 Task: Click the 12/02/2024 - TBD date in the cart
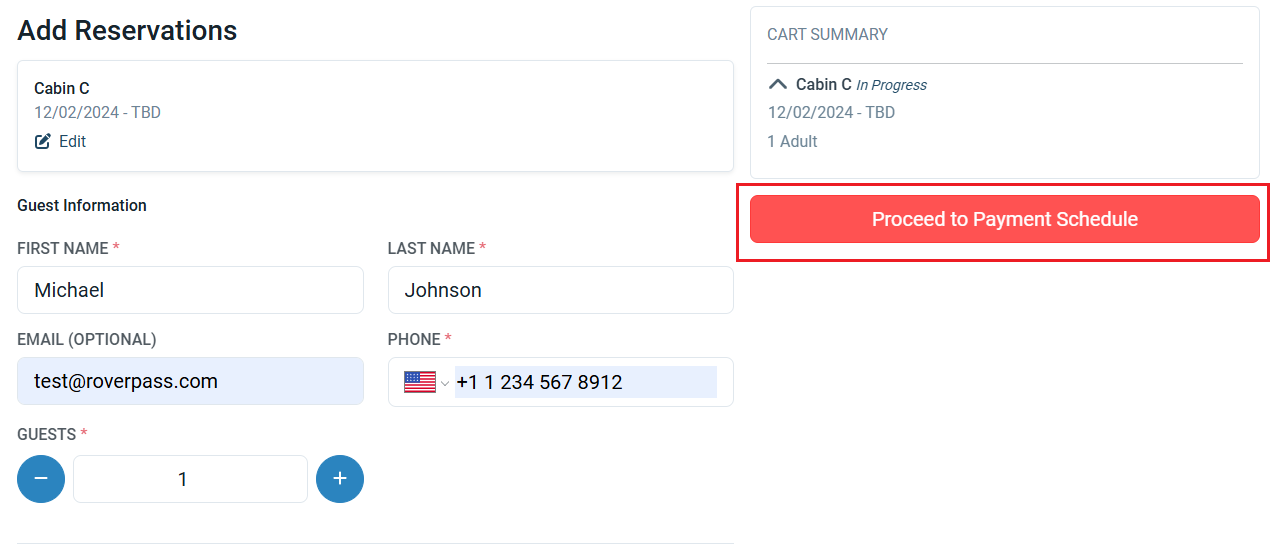tap(831, 113)
